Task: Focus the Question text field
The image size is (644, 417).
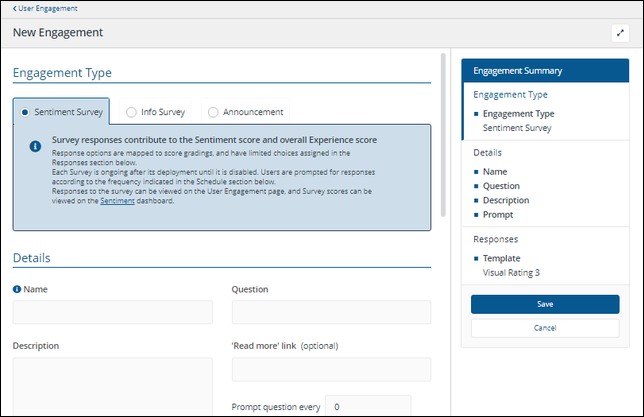Action: (x=331, y=312)
